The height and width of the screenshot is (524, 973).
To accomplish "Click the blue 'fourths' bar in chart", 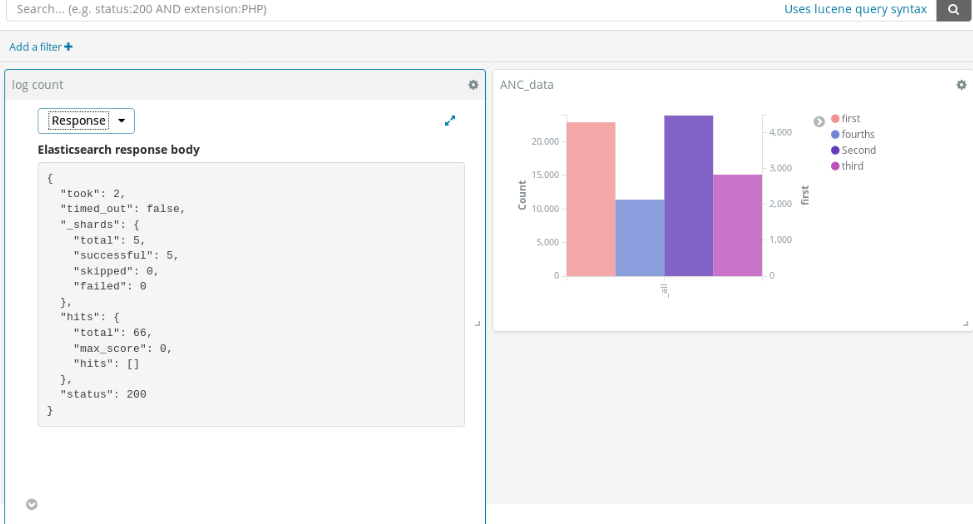I will pos(639,238).
